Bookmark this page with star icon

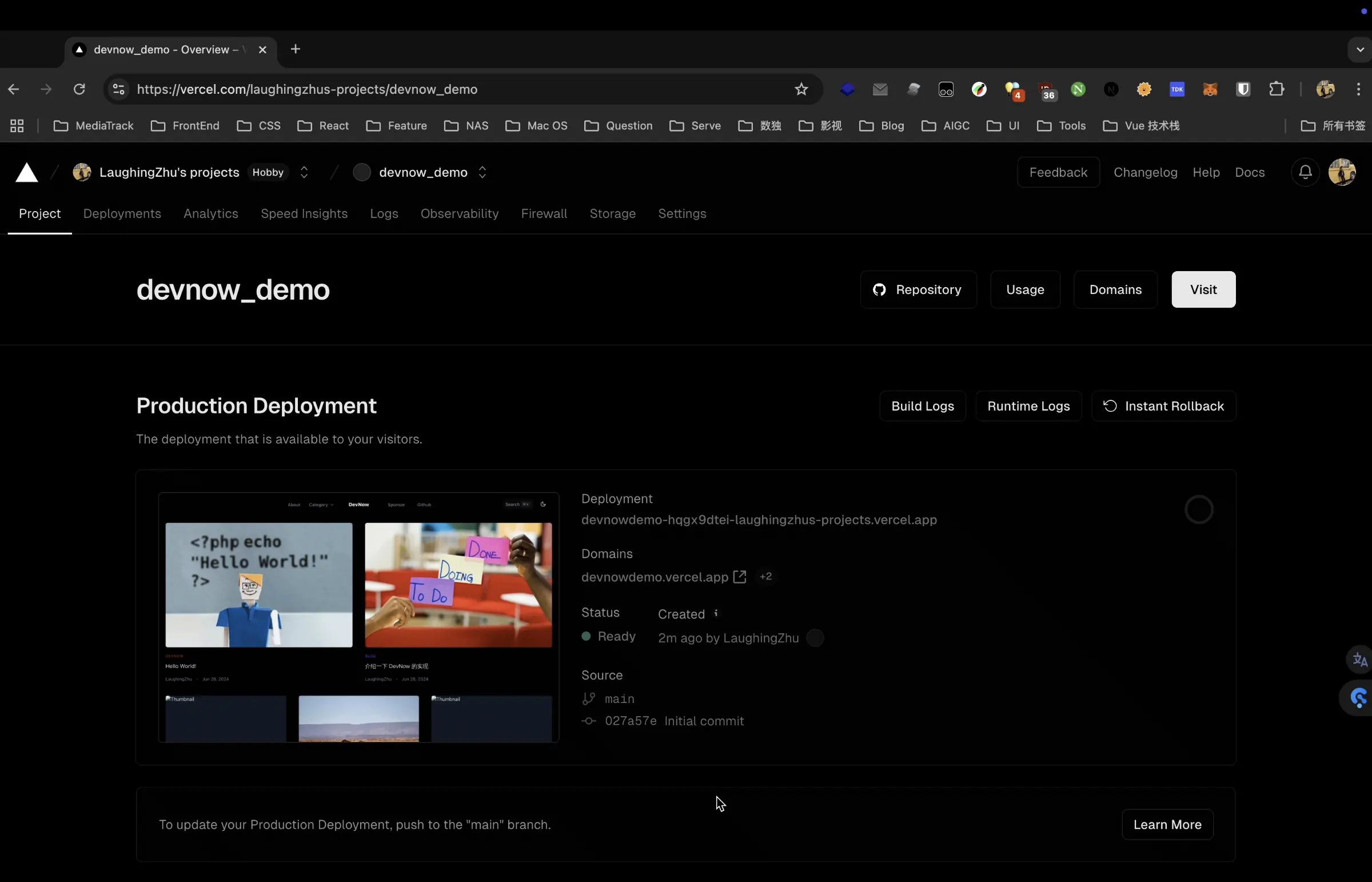pyautogui.click(x=801, y=89)
